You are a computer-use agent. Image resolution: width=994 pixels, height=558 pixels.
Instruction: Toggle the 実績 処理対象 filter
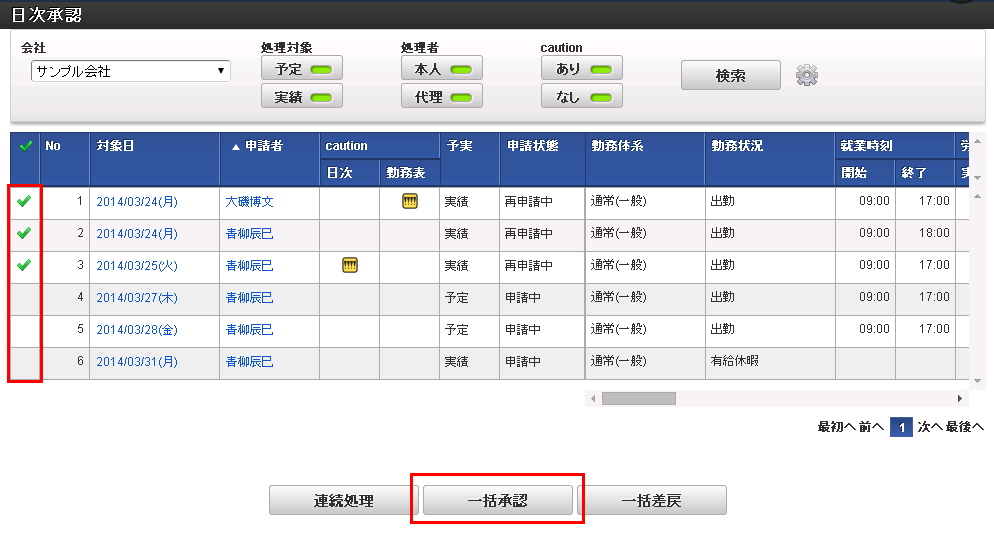tap(302, 96)
